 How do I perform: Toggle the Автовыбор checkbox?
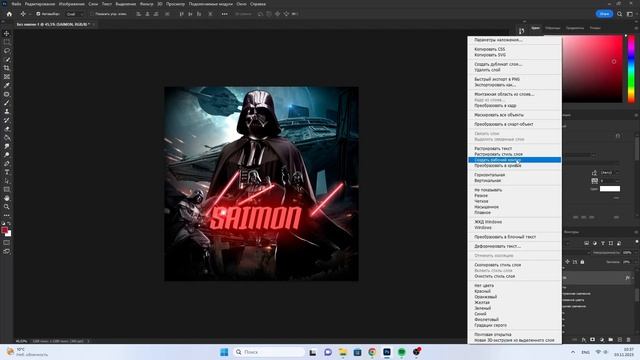[38, 14]
